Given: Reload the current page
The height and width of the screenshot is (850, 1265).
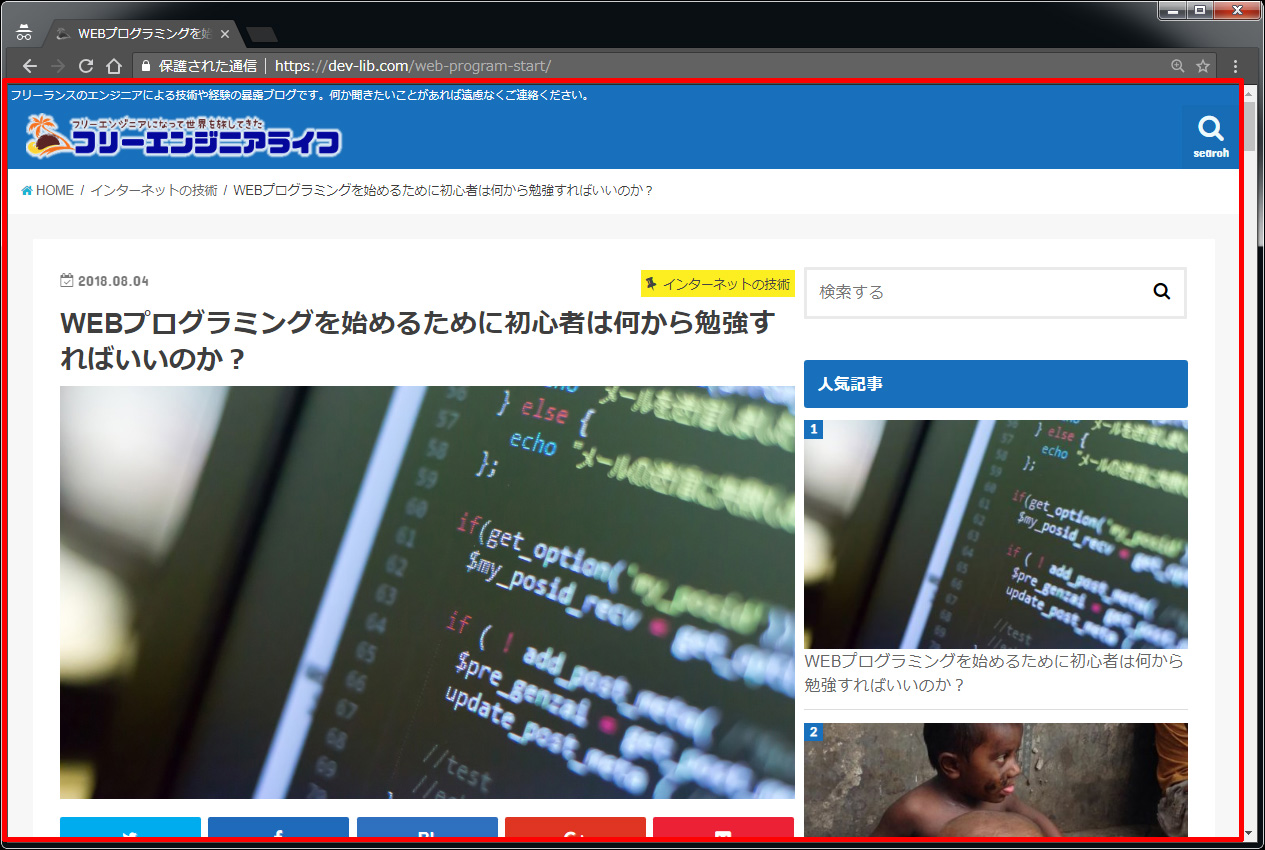Looking at the screenshot, I should point(86,66).
